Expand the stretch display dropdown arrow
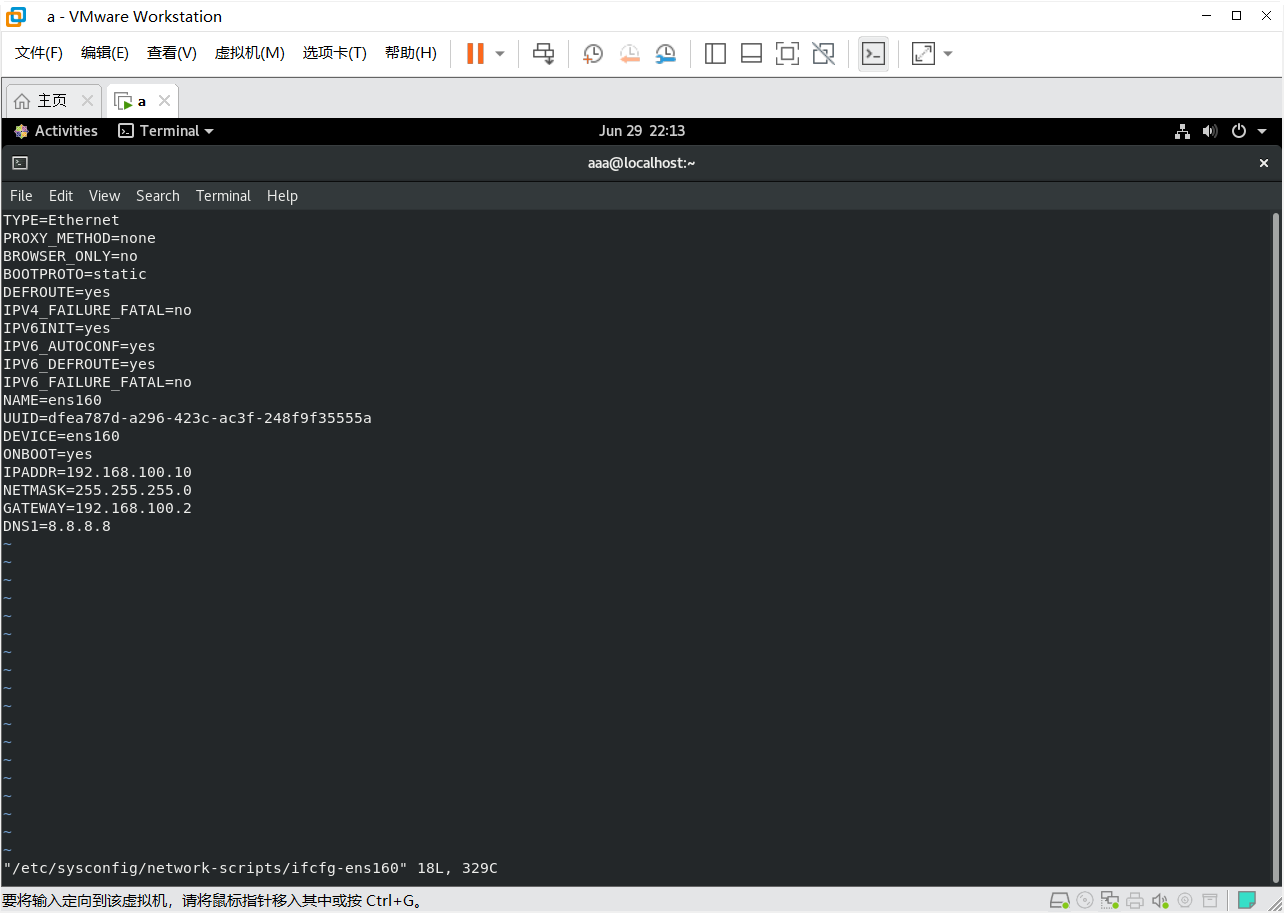1284x913 pixels. 948,54
